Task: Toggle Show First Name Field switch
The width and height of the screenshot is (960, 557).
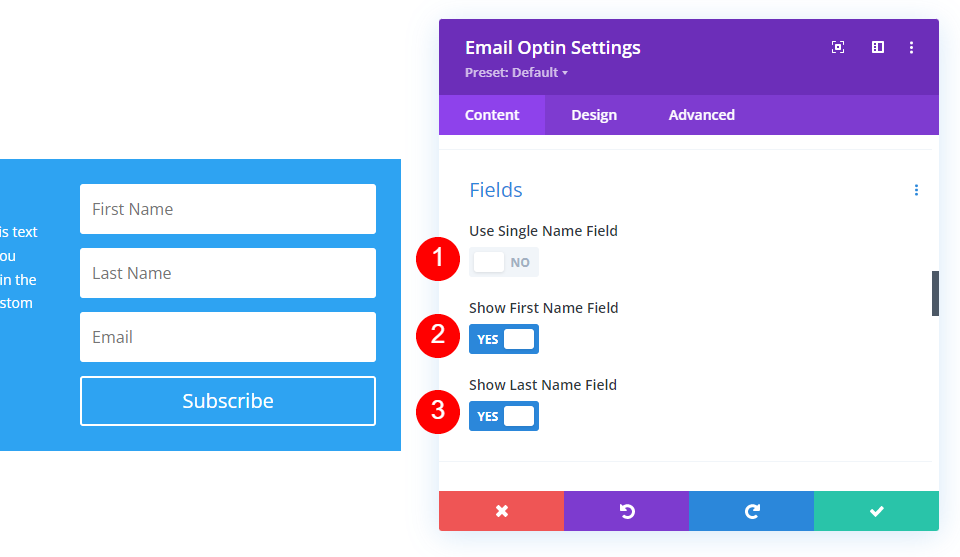Action: point(504,339)
